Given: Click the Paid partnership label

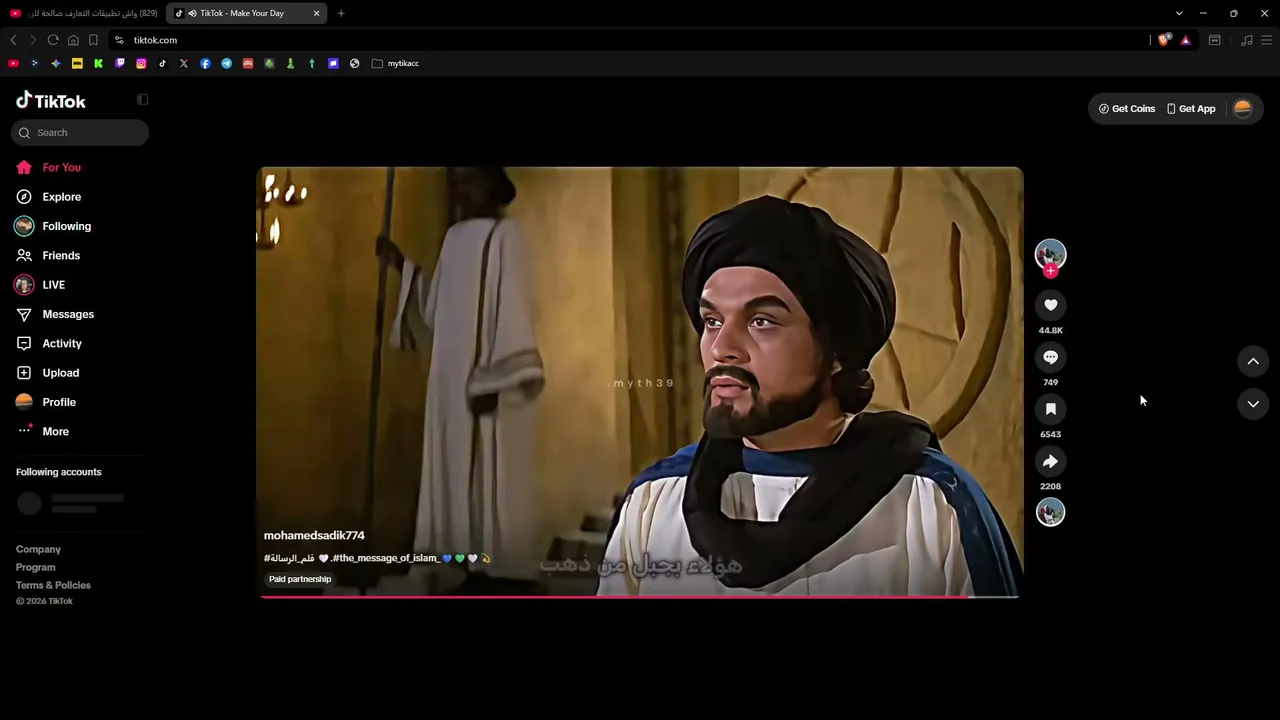Looking at the screenshot, I should click(x=300, y=579).
